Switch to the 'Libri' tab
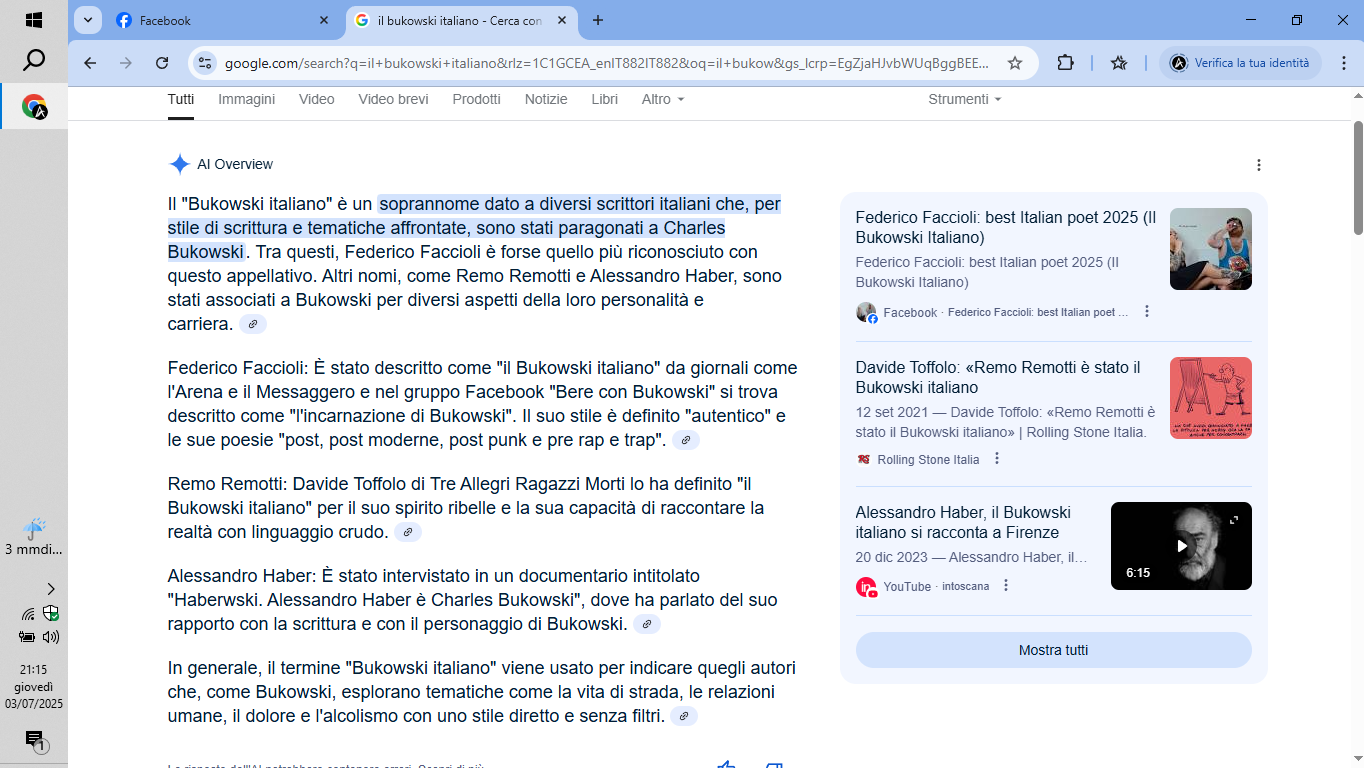The image size is (1364, 769). click(605, 99)
